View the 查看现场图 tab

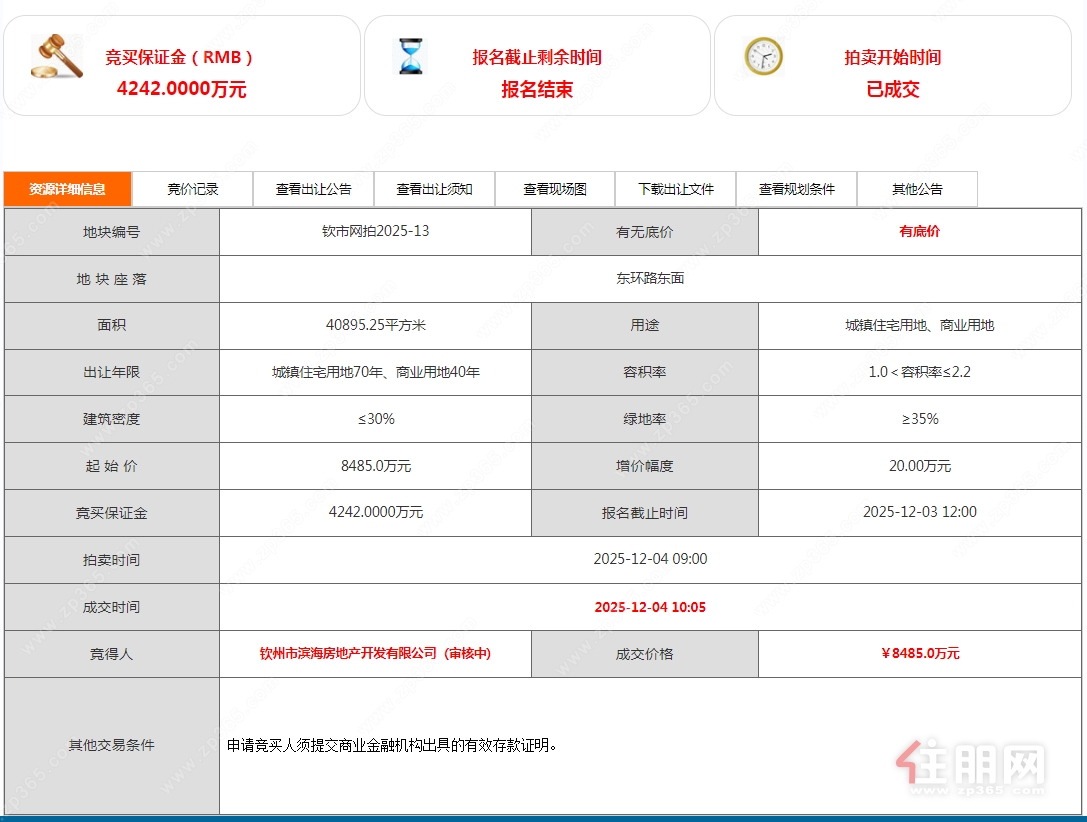tap(555, 189)
